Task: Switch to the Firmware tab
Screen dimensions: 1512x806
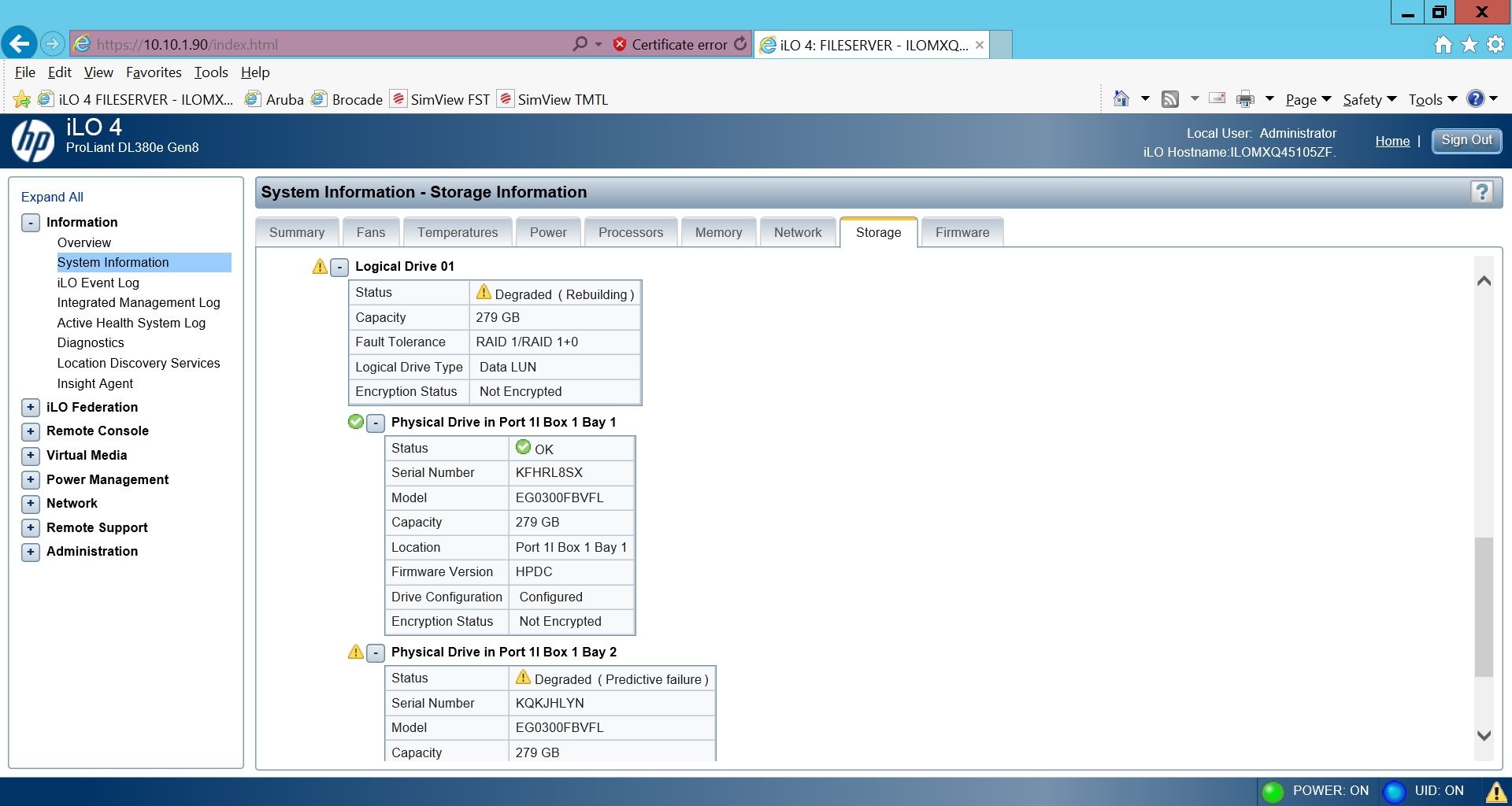Action: [x=962, y=232]
